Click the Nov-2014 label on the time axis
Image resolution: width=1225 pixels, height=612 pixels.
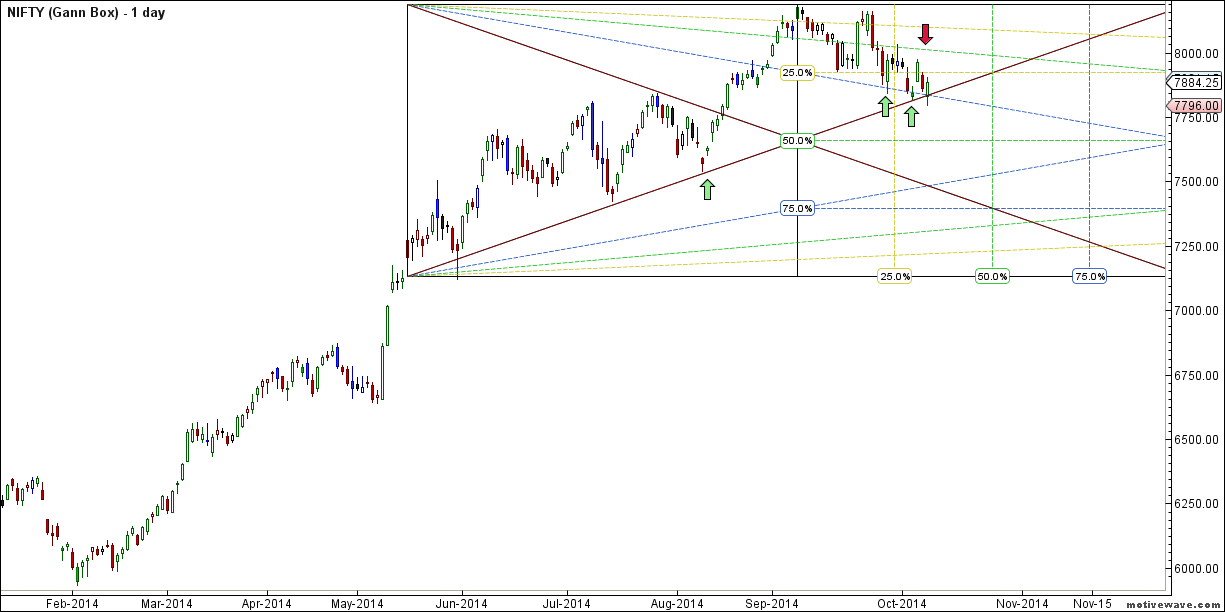coord(1022,604)
